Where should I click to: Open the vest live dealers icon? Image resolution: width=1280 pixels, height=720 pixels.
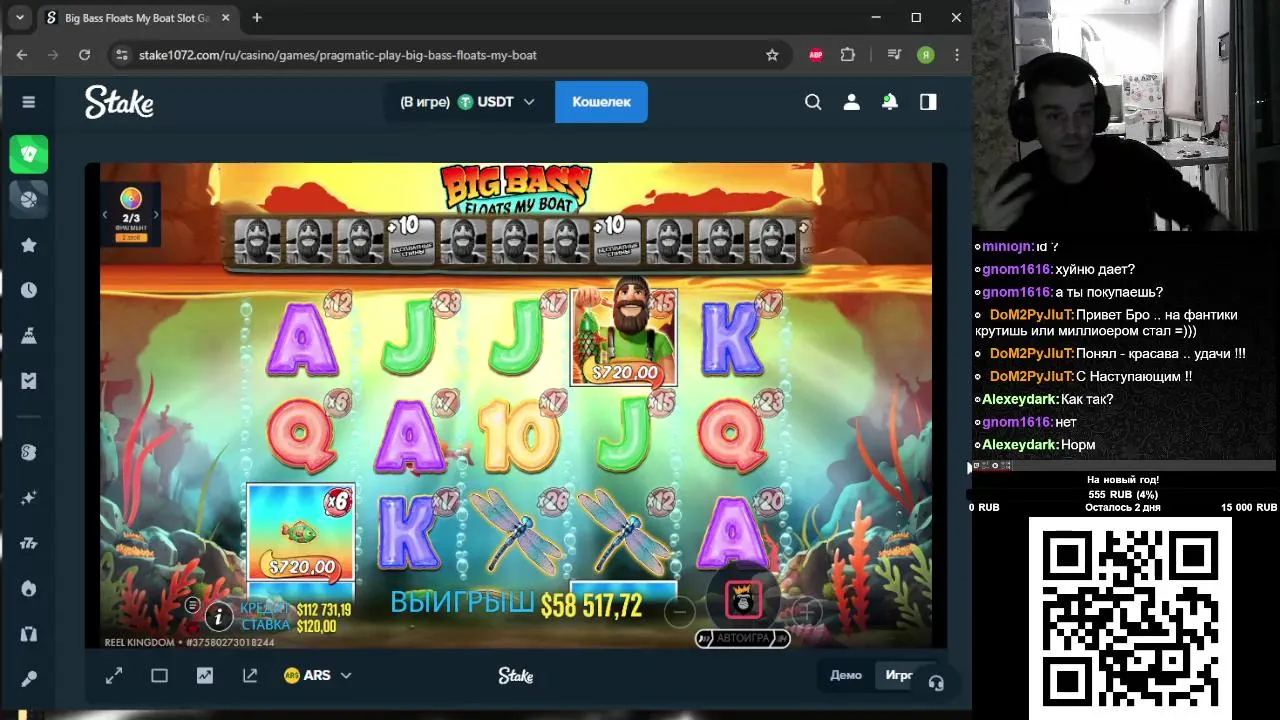pyautogui.click(x=29, y=634)
